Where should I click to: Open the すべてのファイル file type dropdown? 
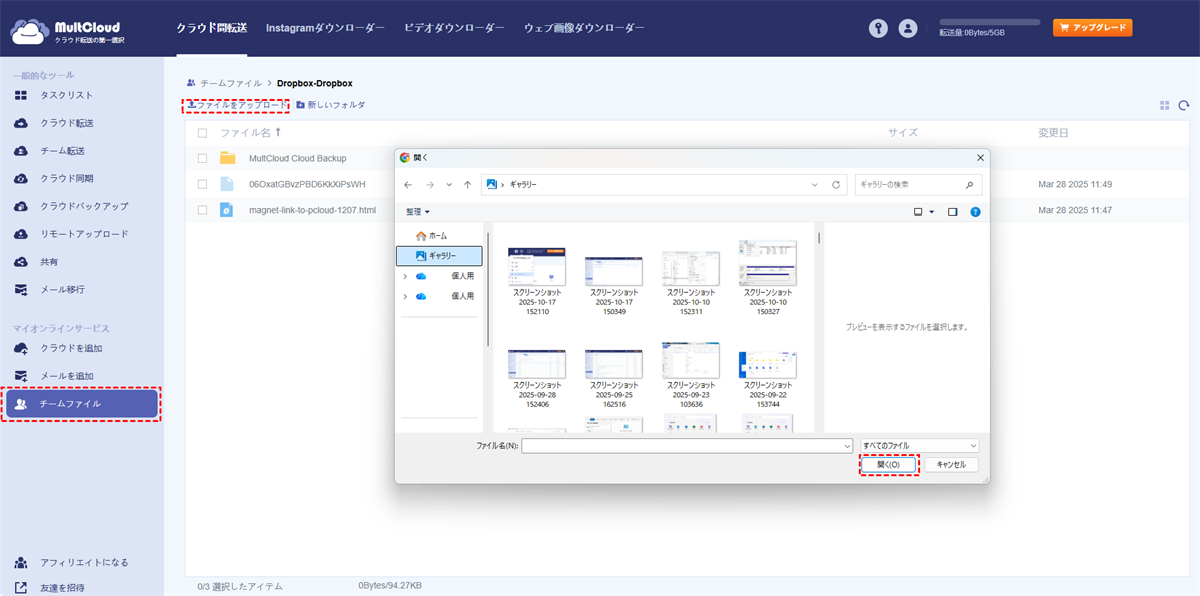(x=919, y=445)
